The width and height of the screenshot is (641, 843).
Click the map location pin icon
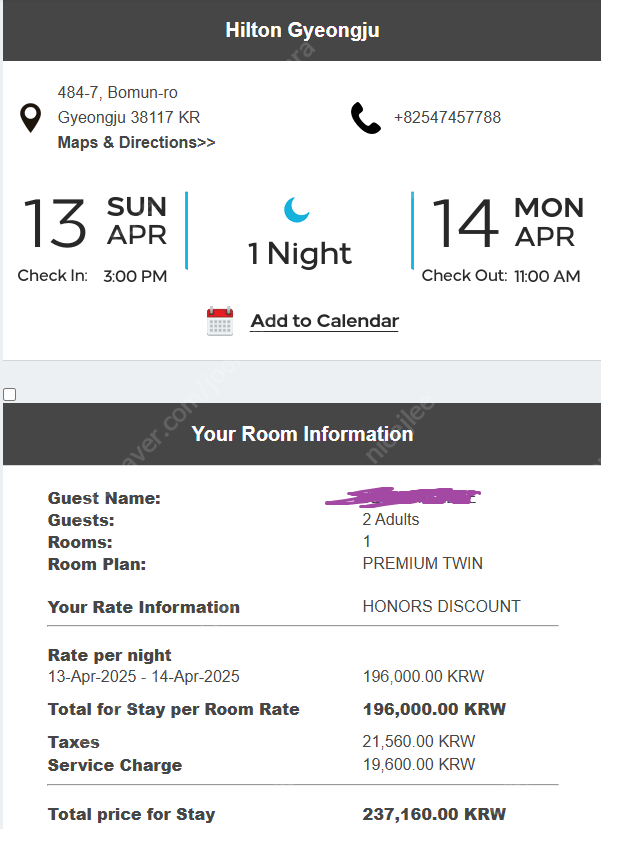pyautogui.click(x=31, y=118)
